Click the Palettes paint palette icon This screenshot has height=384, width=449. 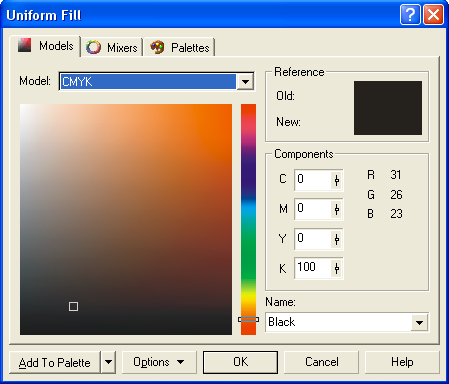[157, 47]
